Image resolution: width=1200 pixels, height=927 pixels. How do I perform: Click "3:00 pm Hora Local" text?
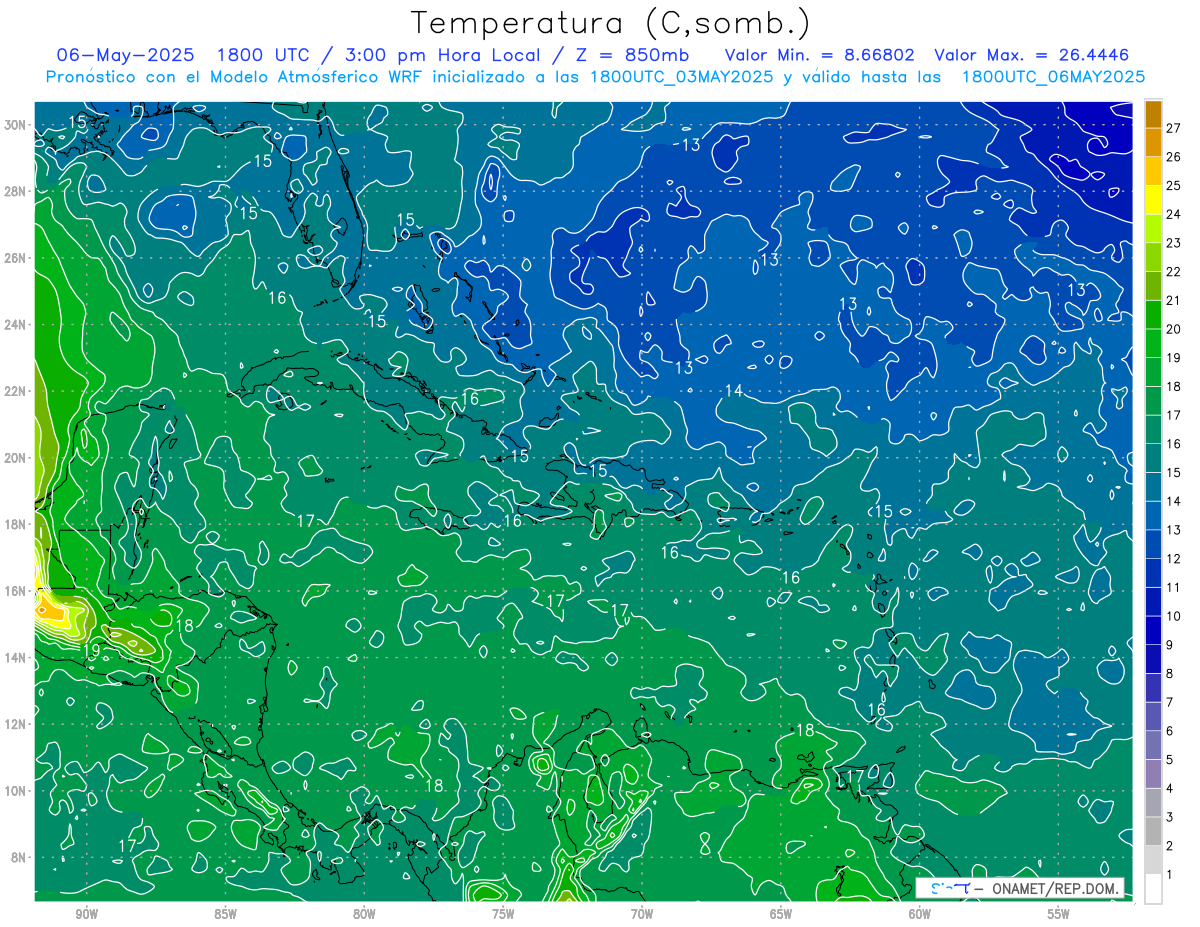pyautogui.click(x=435, y=55)
